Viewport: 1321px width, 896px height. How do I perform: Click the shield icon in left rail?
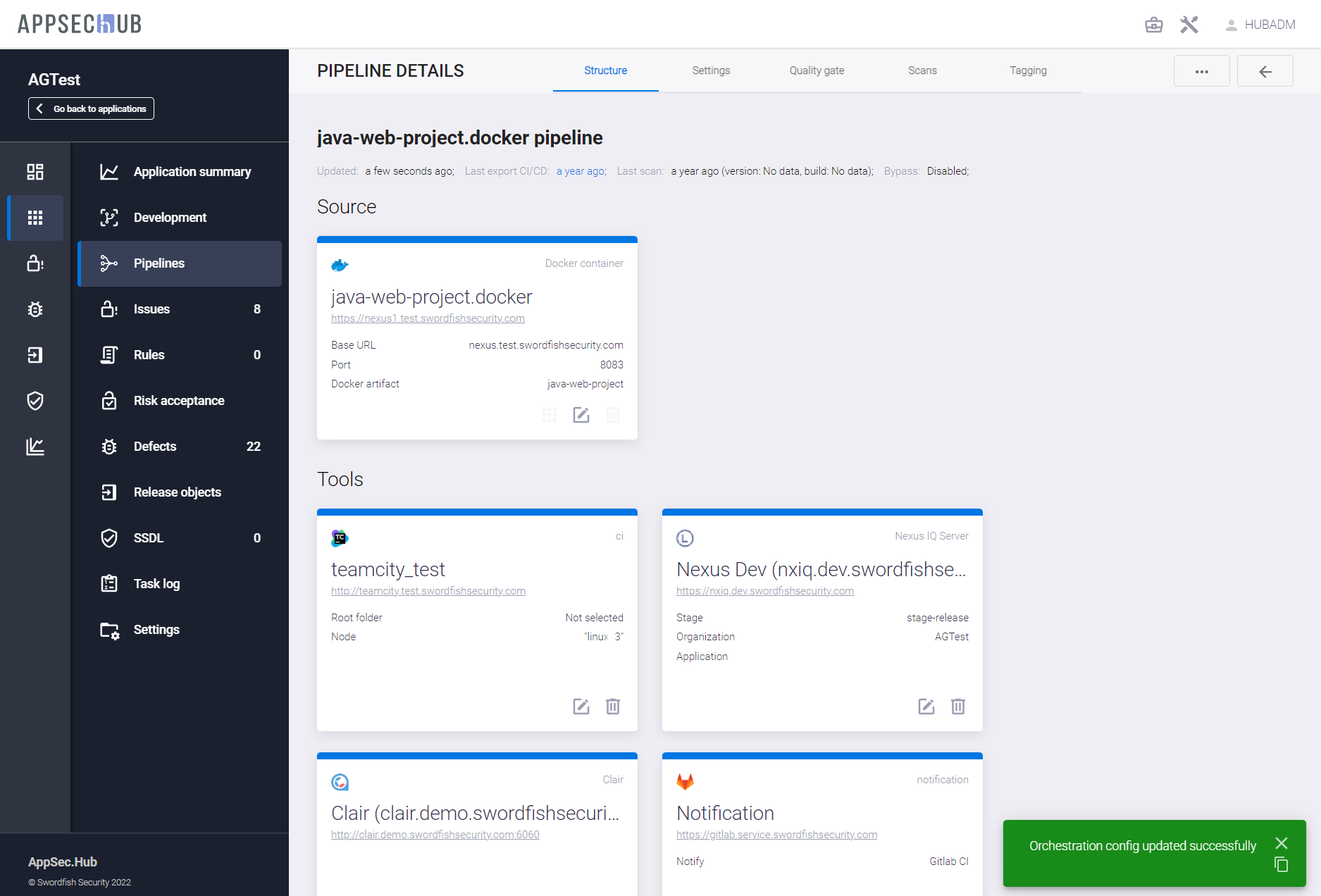[x=35, y=401]
